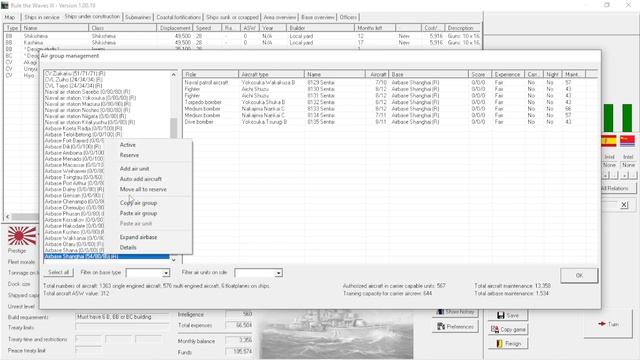Switch to Ships in service tab
Screen dimensions: 640x360
pyautogui.click(x=42, y=17)
